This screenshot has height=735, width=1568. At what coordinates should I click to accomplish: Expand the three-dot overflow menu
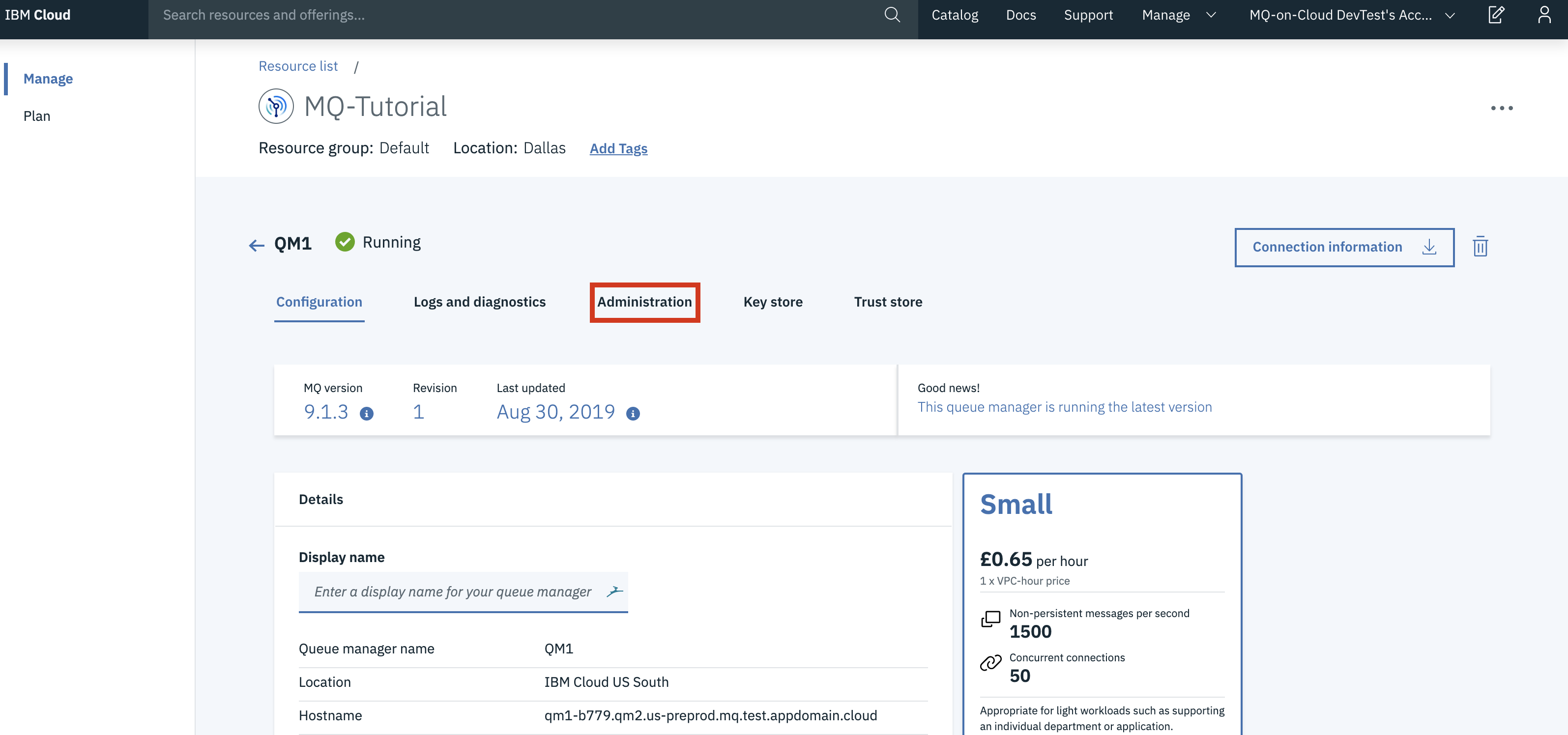[x=1502, y=108]
